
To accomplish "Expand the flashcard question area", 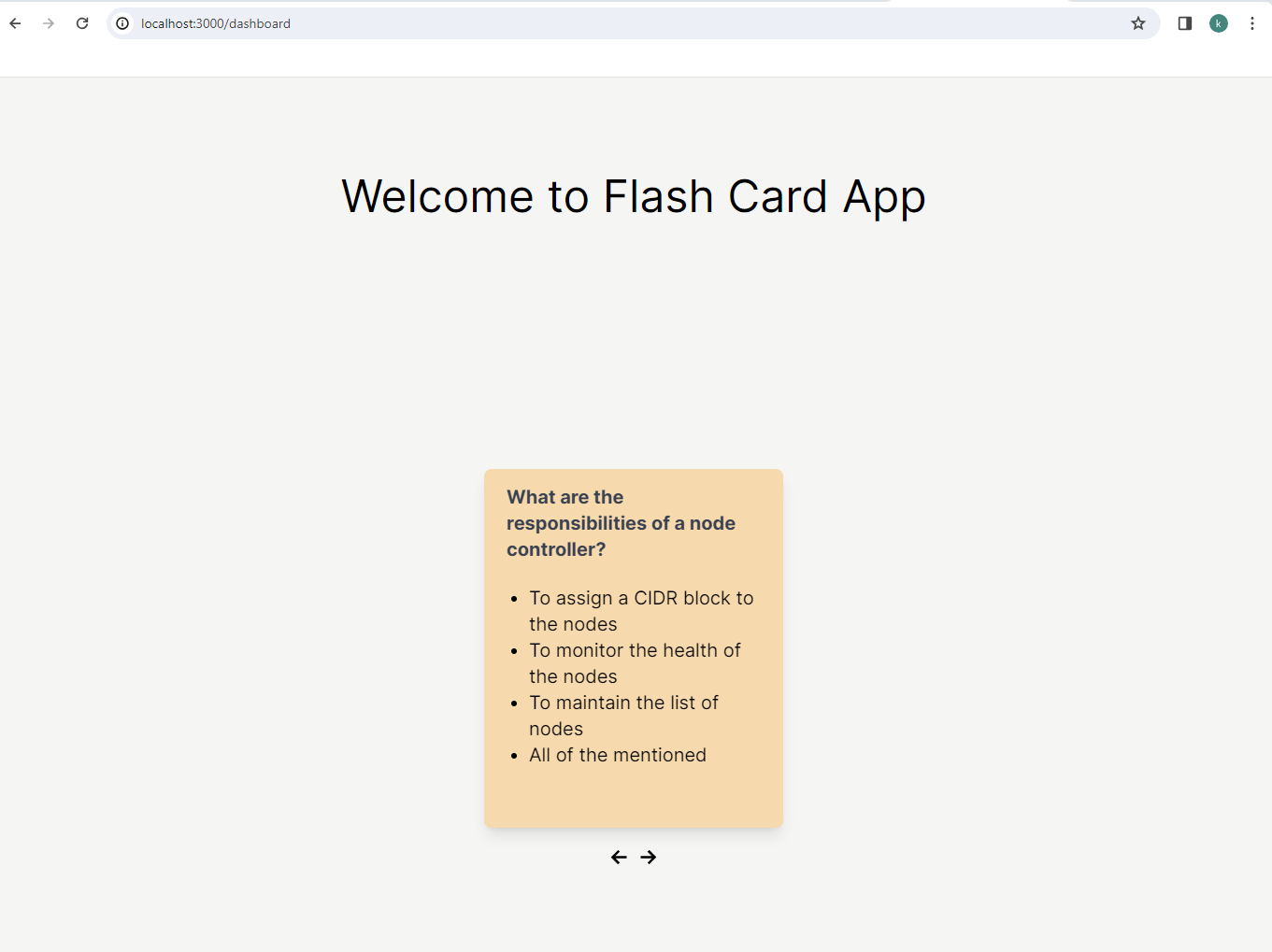I will point(621,523).
